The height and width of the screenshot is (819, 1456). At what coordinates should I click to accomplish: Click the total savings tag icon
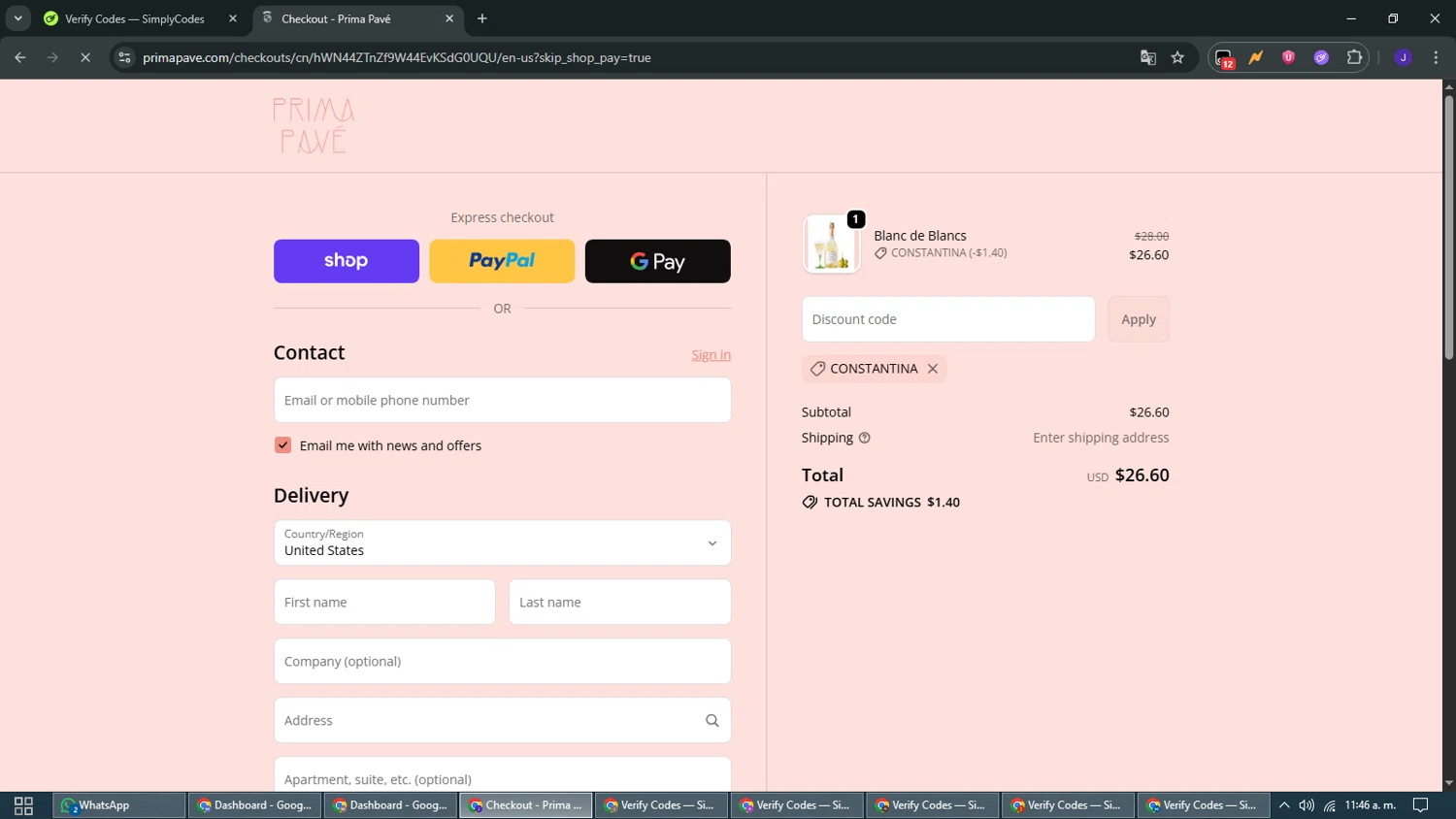tap(810, 502)
